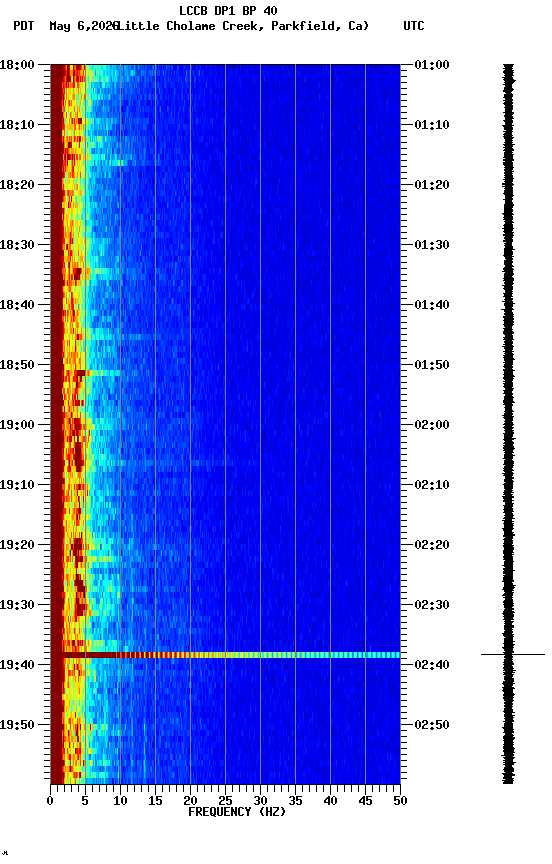The height and width of the screenshot is (864, 552).
Task: Click 'Cholame Creek, Parkfield, Ca)' location text
Action: coord(268,26)
